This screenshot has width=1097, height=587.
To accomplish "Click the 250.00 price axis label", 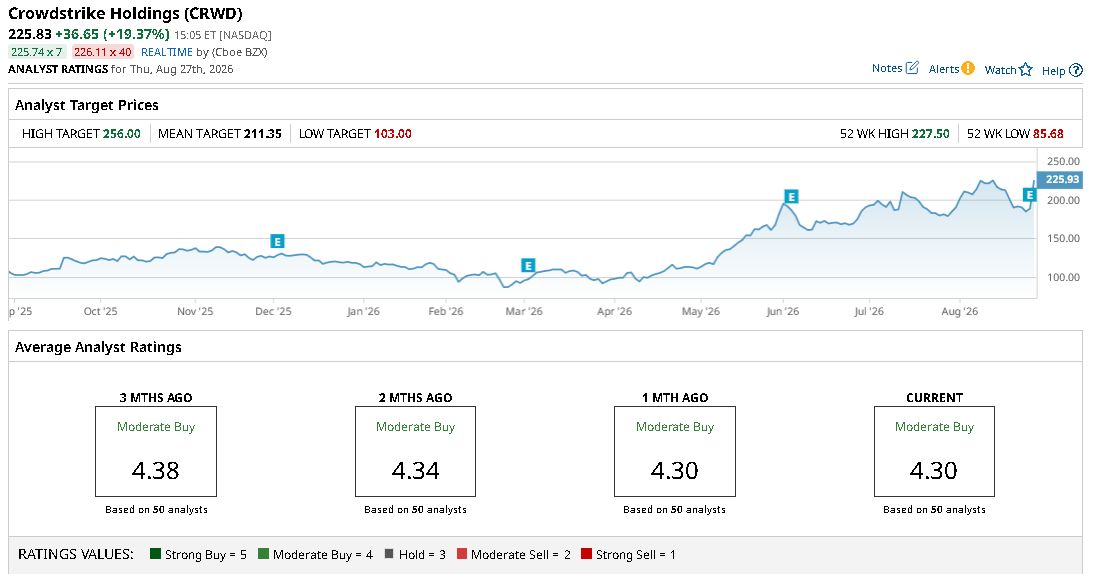I will tap(1063, 161).
